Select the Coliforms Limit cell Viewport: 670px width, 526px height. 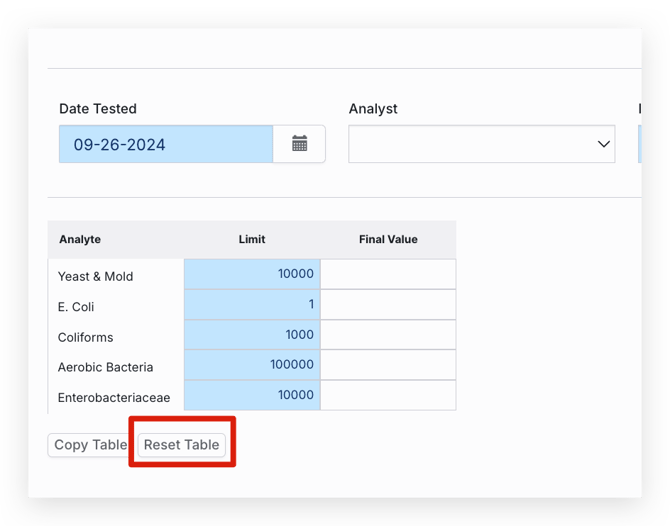coord(252,335)
